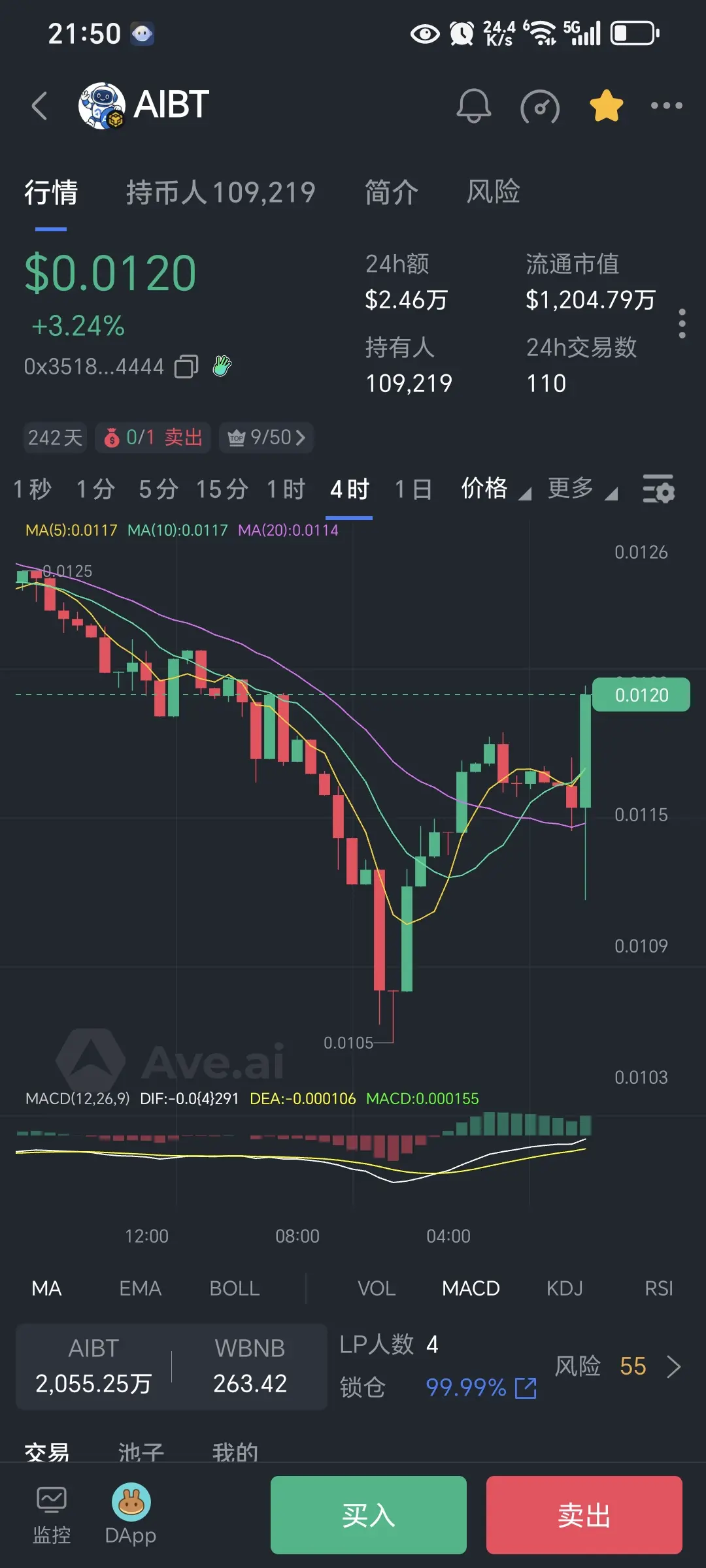Viewport: 706px width, 1568px height.
Task: Expand the 价格 dropdown
Action: 496,489
